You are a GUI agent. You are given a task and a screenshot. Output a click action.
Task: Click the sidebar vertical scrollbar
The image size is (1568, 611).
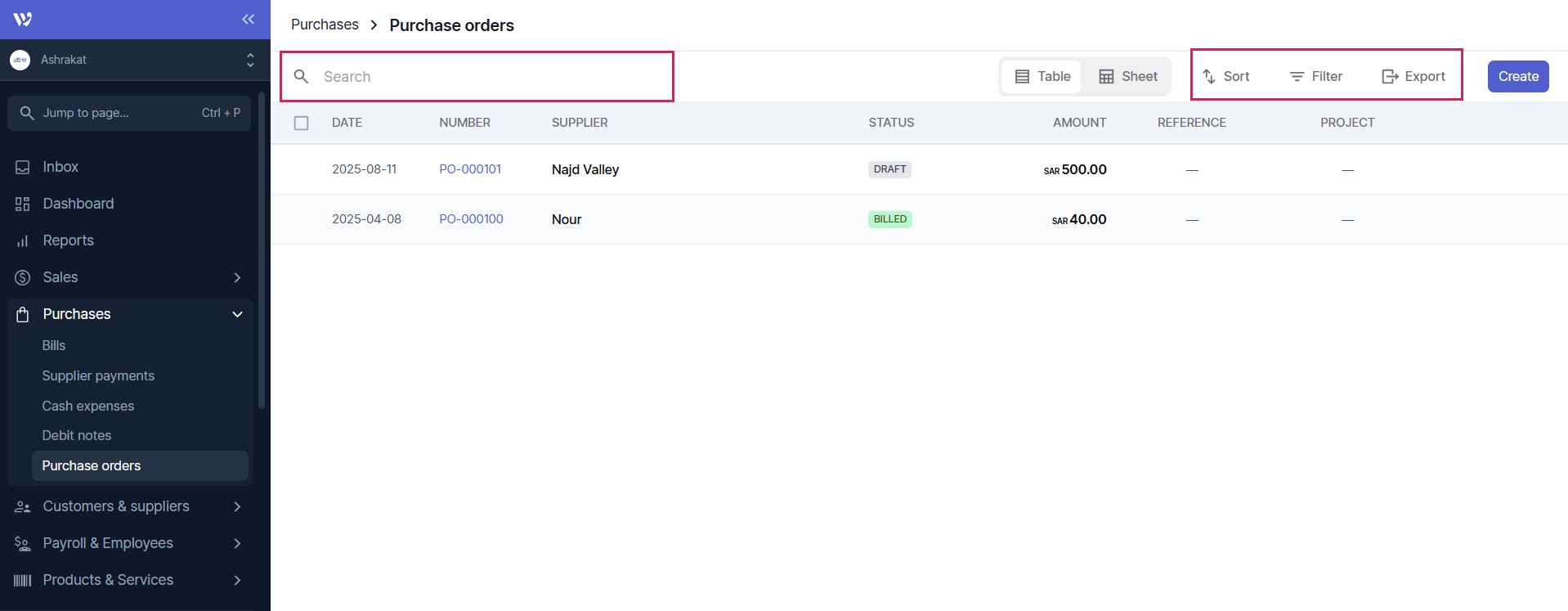[x=262, y=245]
